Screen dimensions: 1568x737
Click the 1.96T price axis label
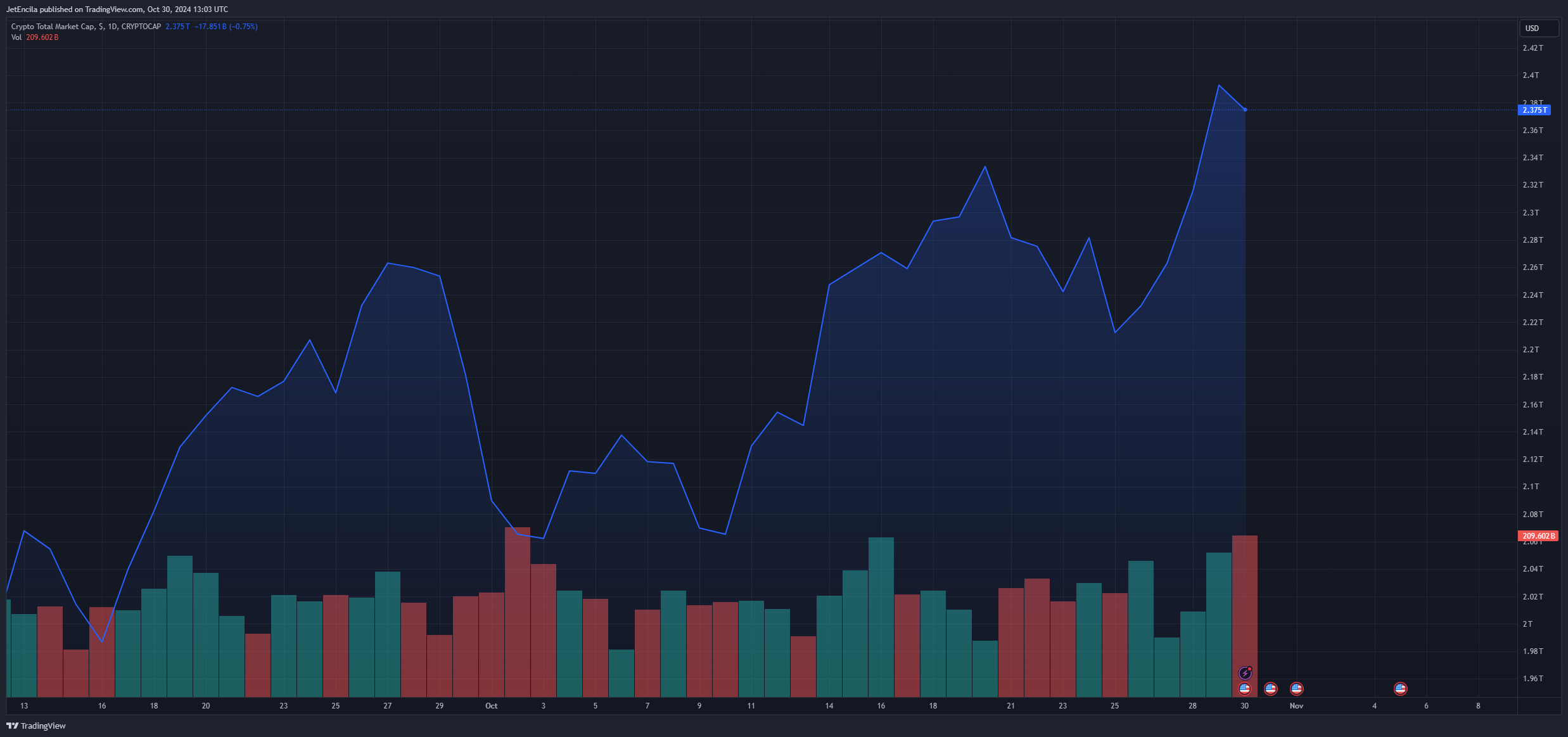pos(1533,679)
